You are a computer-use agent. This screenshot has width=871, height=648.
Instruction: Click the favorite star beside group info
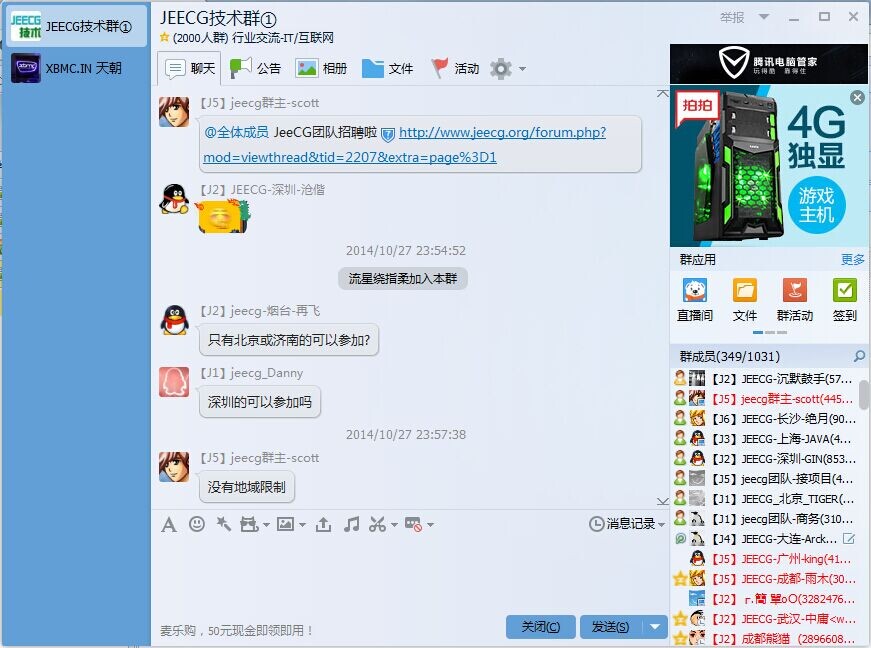164,37
